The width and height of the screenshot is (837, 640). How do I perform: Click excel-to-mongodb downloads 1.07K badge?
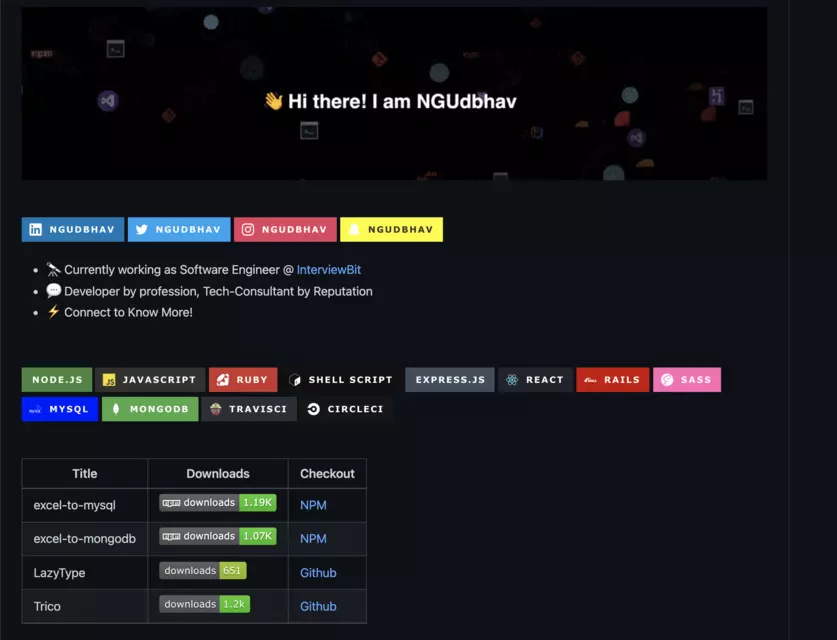pos(218,536)
